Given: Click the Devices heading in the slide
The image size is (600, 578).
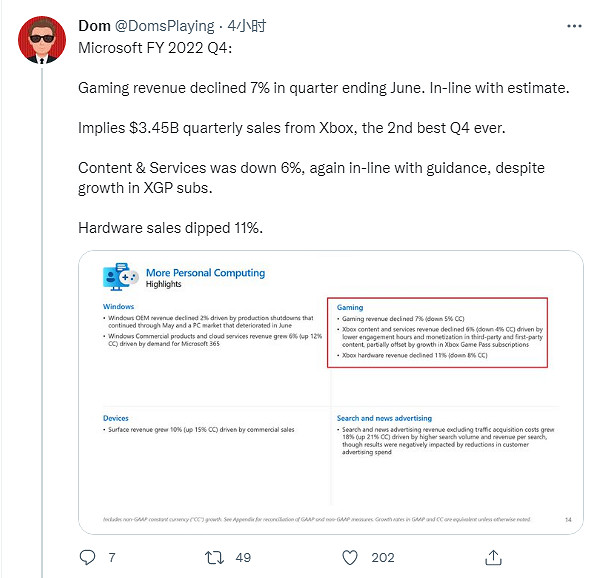Looking at the screenshot, I should (x=116, y=417).
